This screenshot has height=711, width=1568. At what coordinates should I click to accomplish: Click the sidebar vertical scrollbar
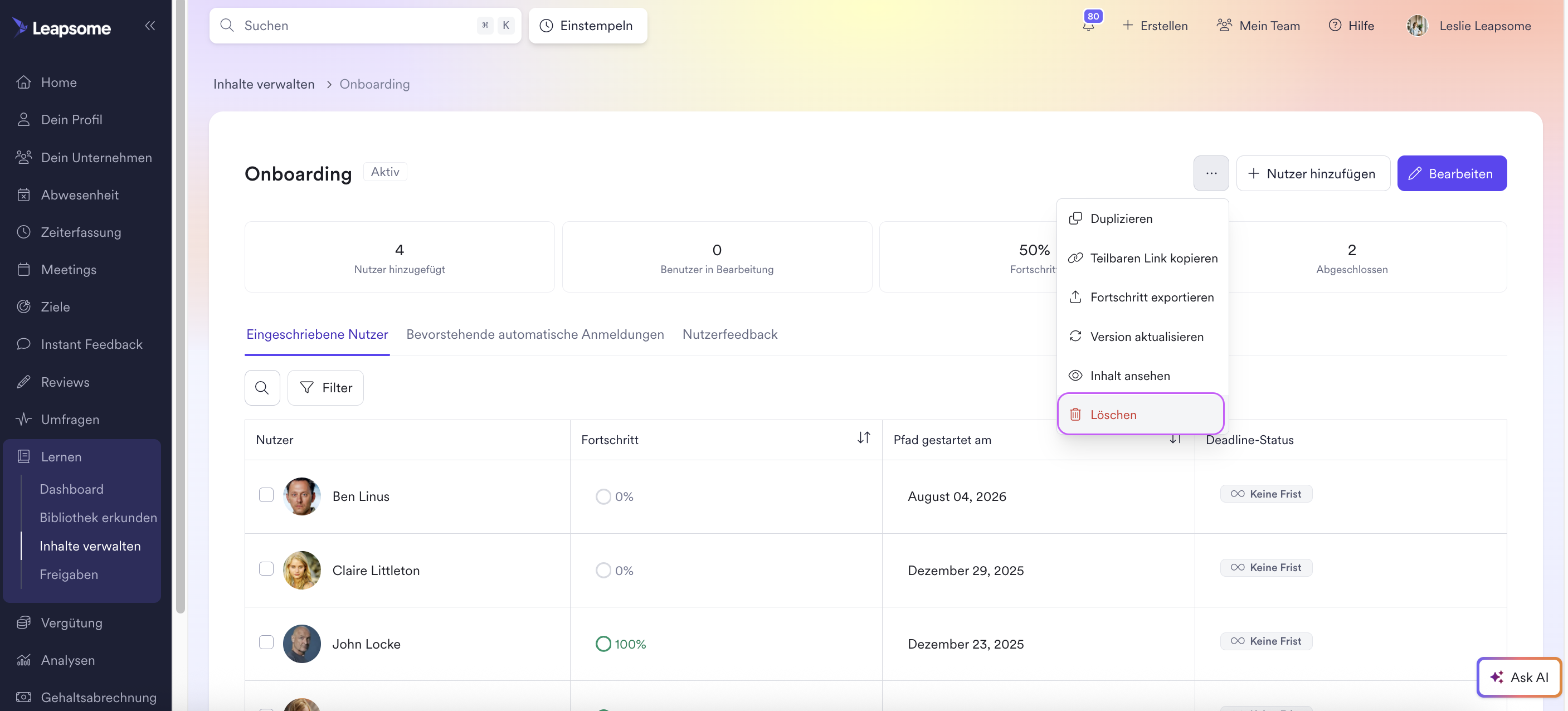click(x=180, y=308)
